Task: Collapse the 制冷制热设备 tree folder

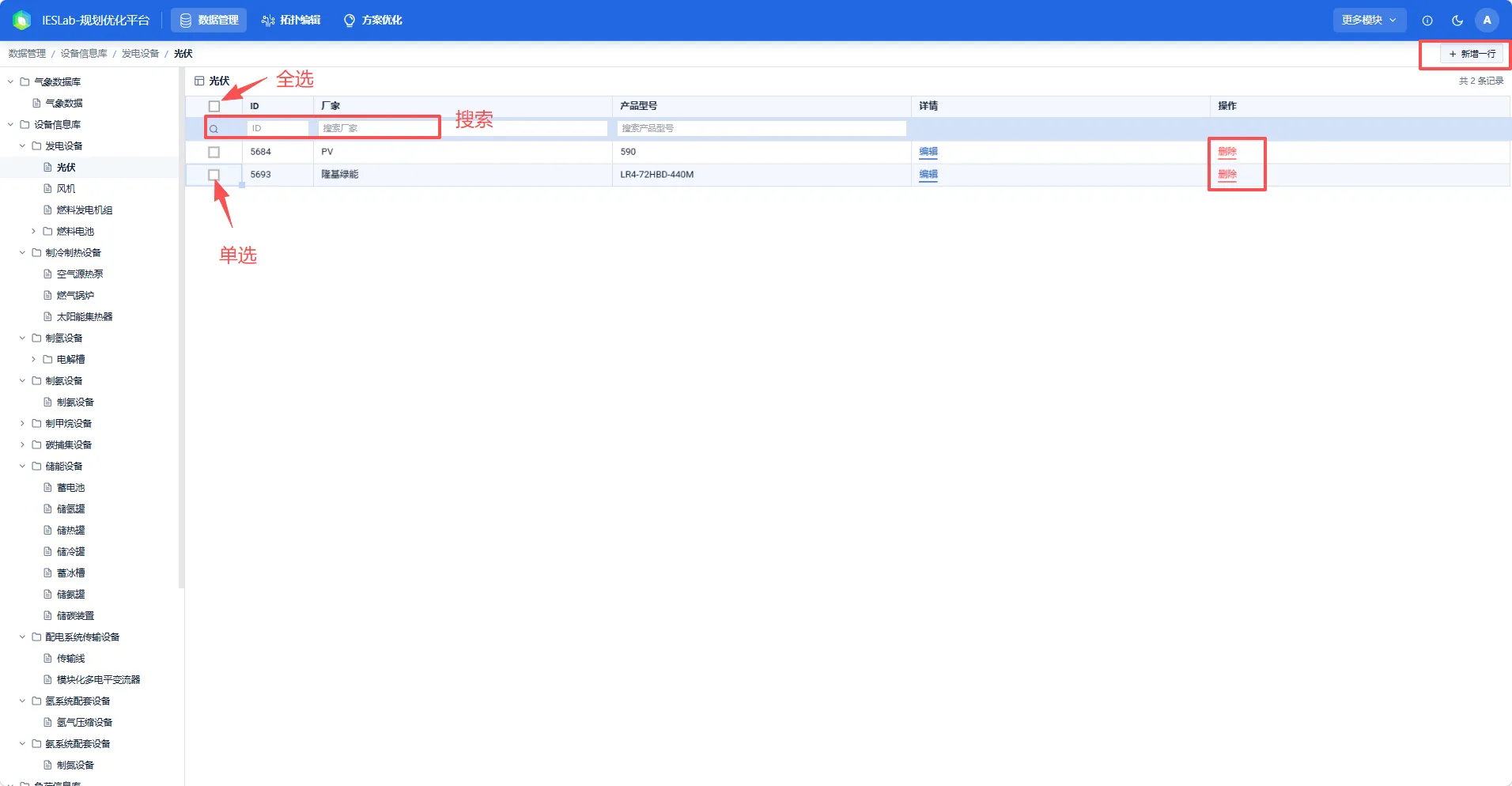Action: [x=22, y=252]
